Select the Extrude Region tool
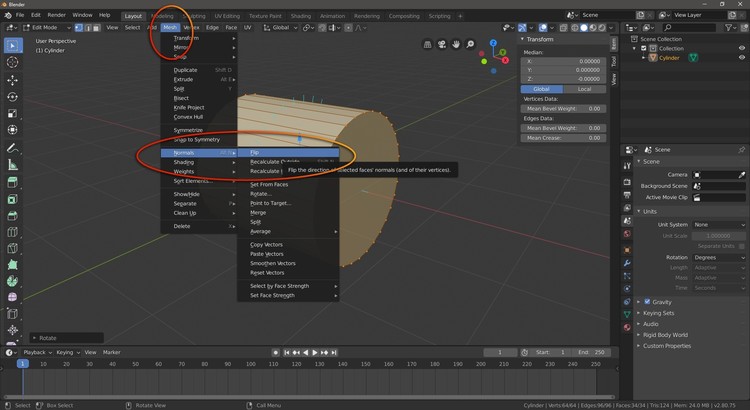Image resolution: width=750 pixels, height=410 pixels. pos(13,183)
